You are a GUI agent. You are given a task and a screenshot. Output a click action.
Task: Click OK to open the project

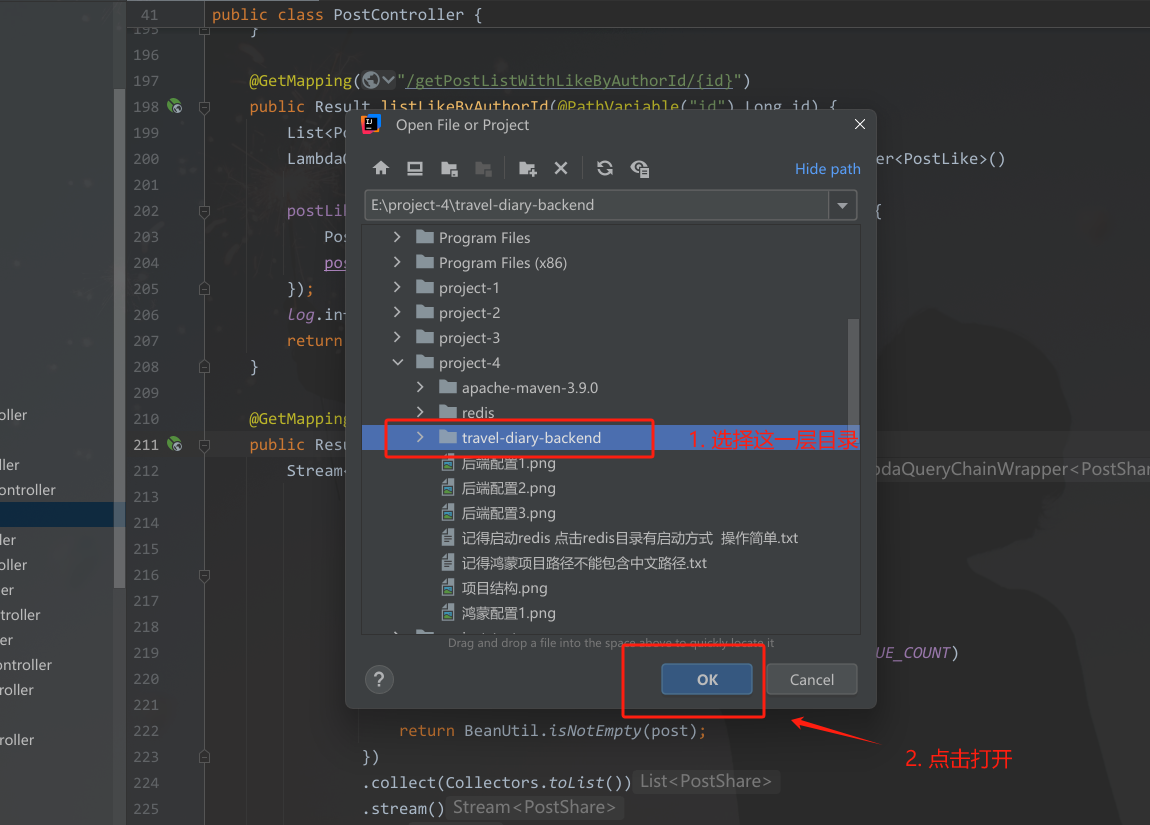(707, 680)
